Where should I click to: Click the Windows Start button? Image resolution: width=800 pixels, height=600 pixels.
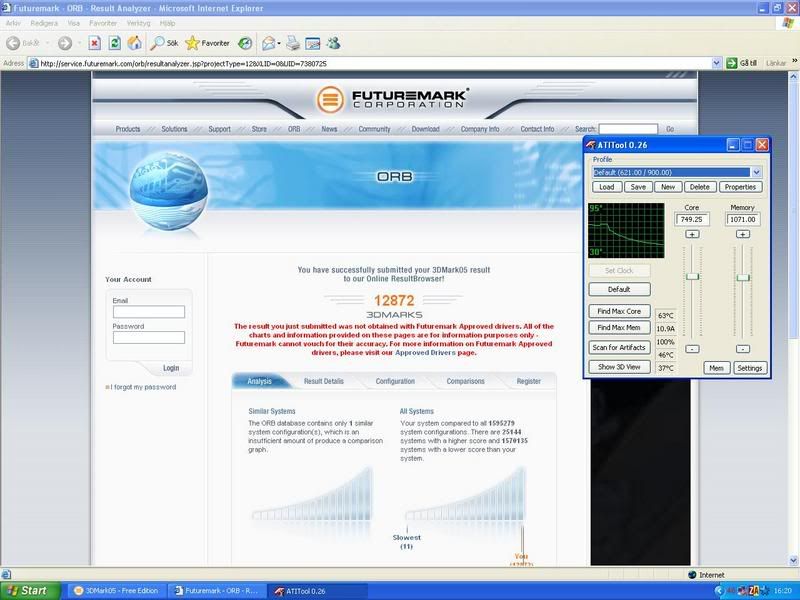pos(31,591)
